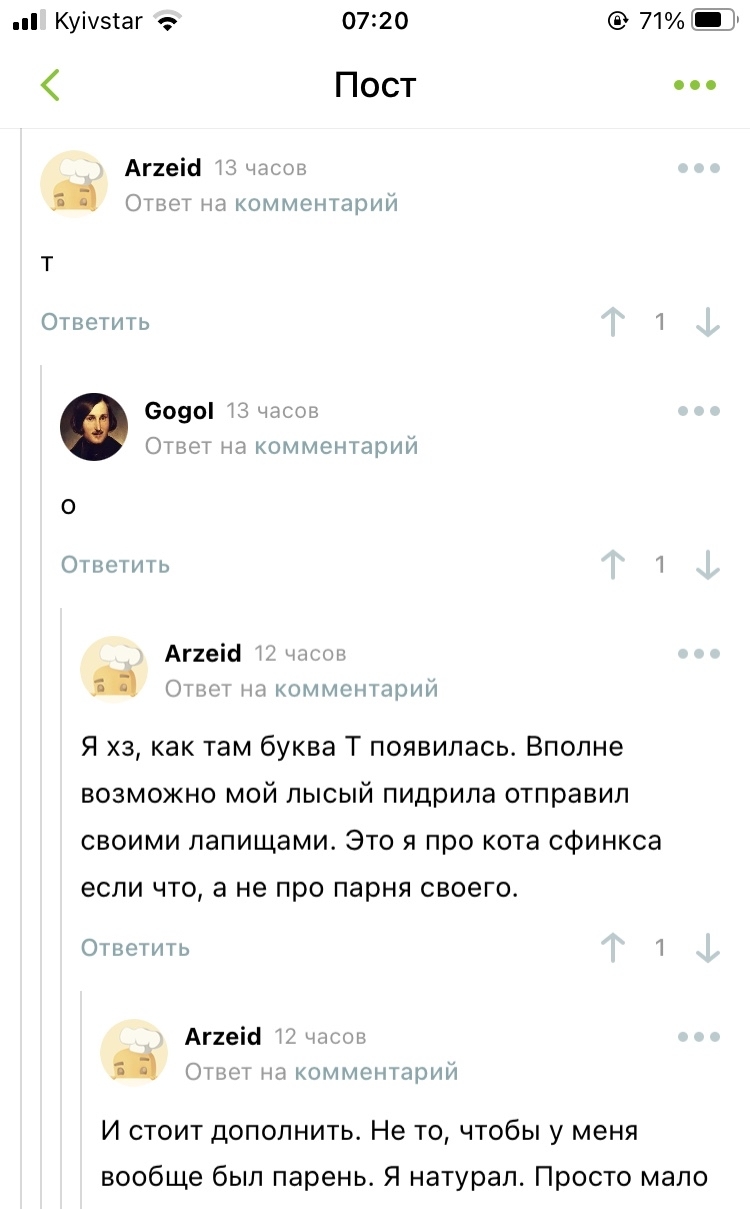Downvote Gogol's comment "о"
The image size is (750, 1209).
tap(708, 564)
